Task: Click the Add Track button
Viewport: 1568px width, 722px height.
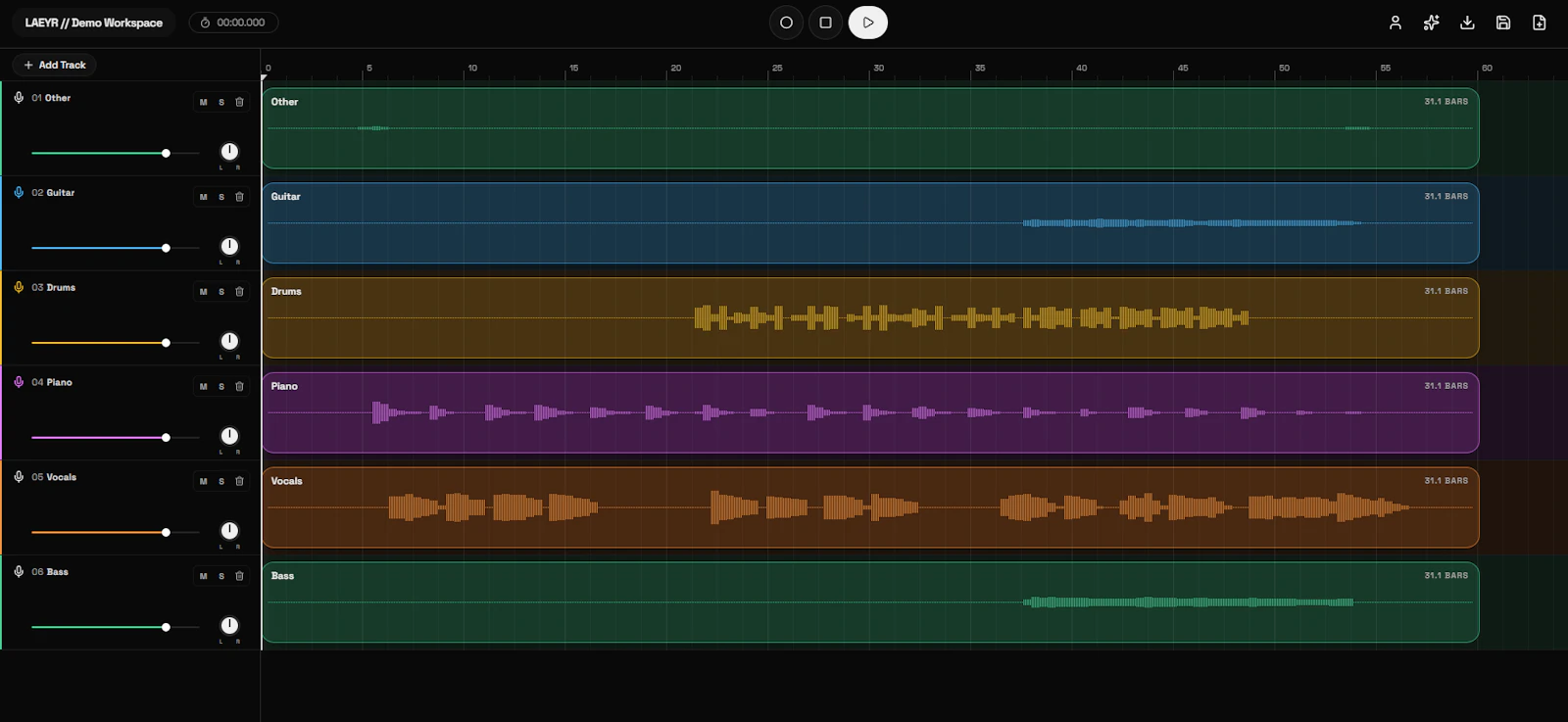Action: click(x=55, y=65)
